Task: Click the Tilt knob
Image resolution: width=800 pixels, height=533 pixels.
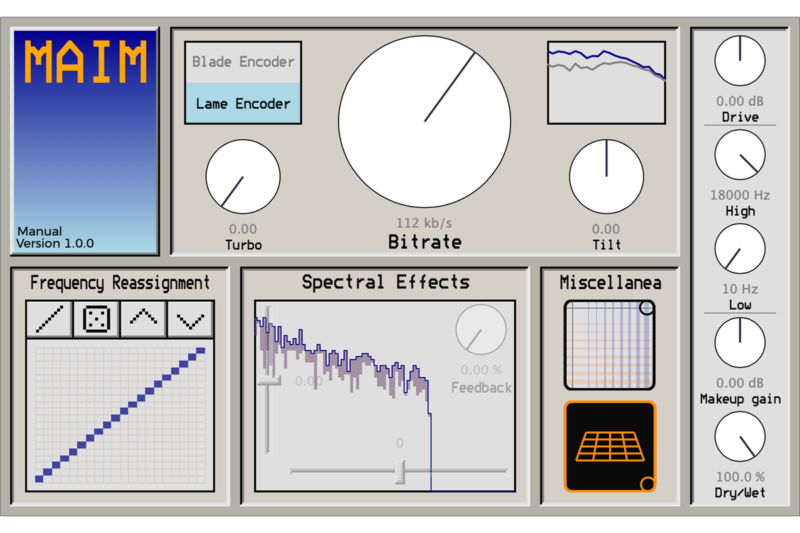Action: click(x=606, y=177)
